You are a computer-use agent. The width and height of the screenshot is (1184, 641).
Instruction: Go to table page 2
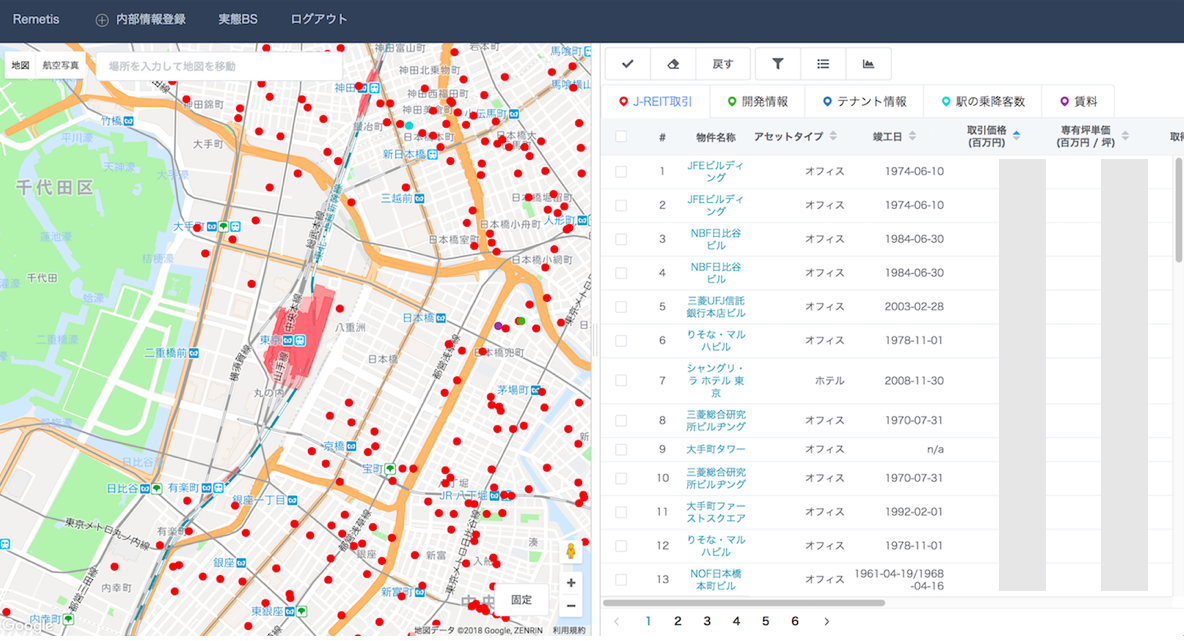[x=677, y=621]
